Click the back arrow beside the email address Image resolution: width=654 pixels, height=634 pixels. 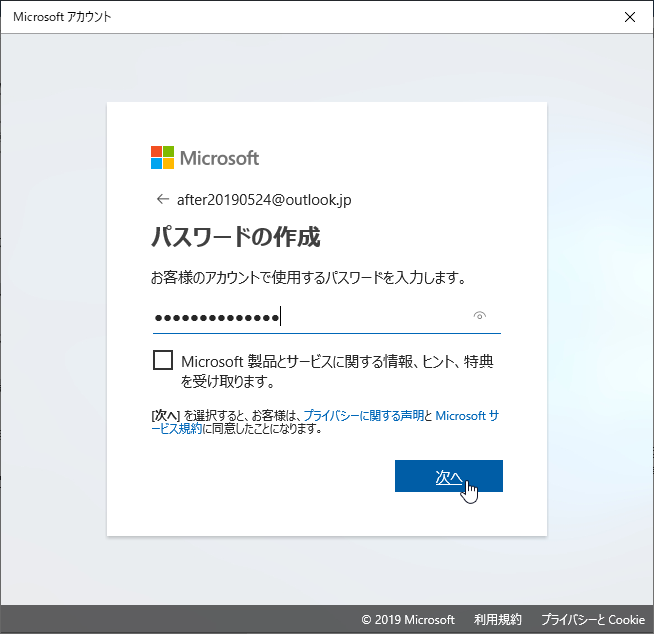coord(162,199)
